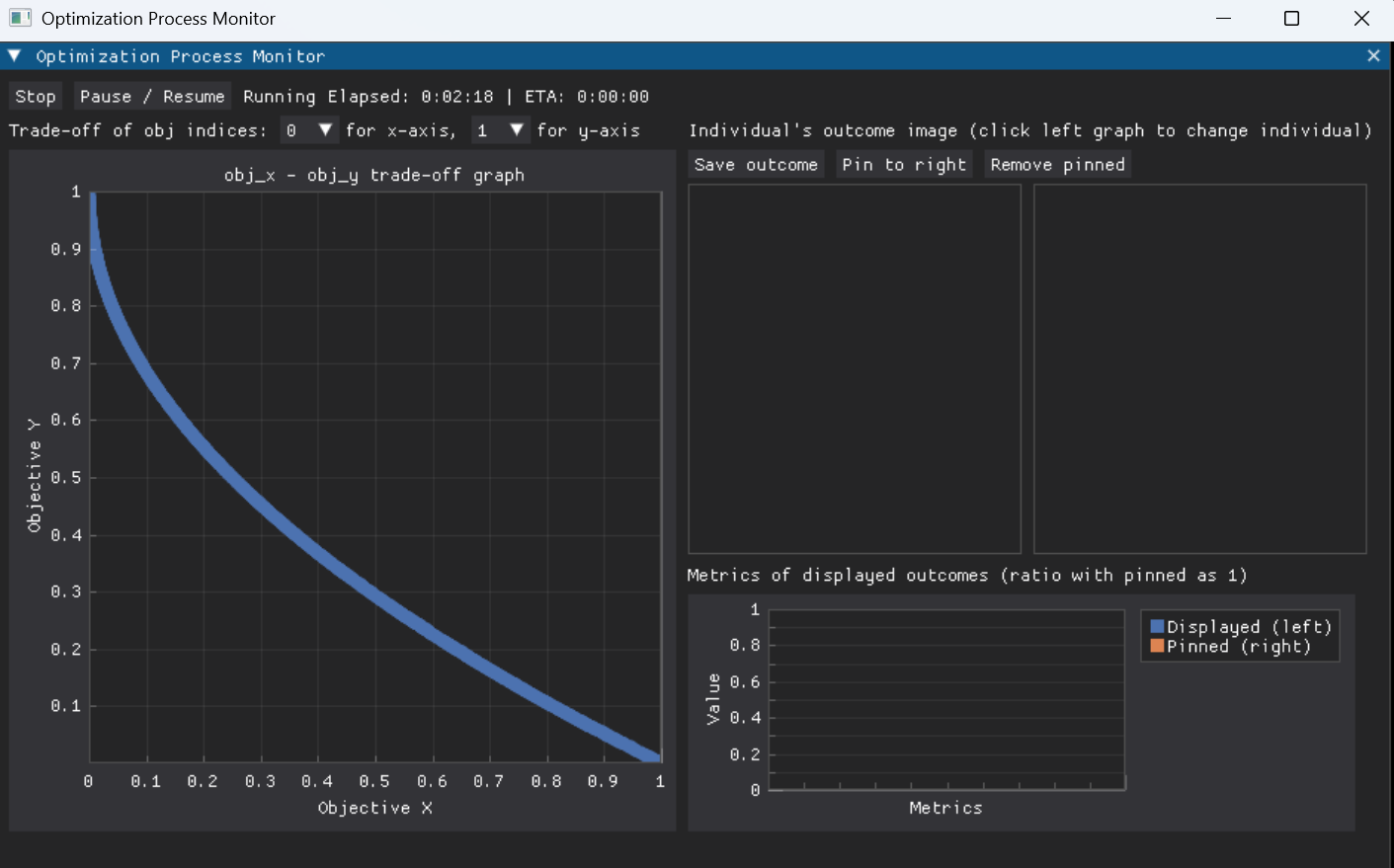Remove the pinned outcome
The width and height of the screenshot is (1394, 868).
[x=1057, y=164]
